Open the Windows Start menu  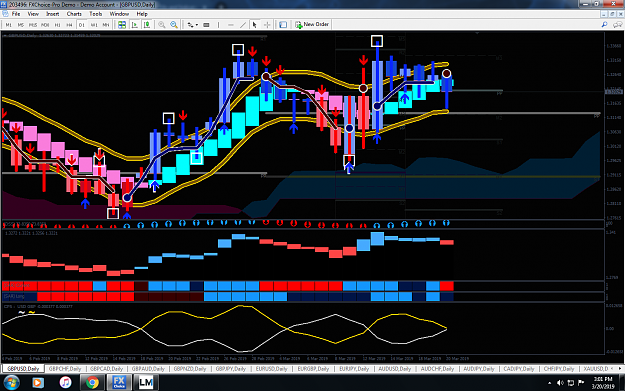point(11,383)
